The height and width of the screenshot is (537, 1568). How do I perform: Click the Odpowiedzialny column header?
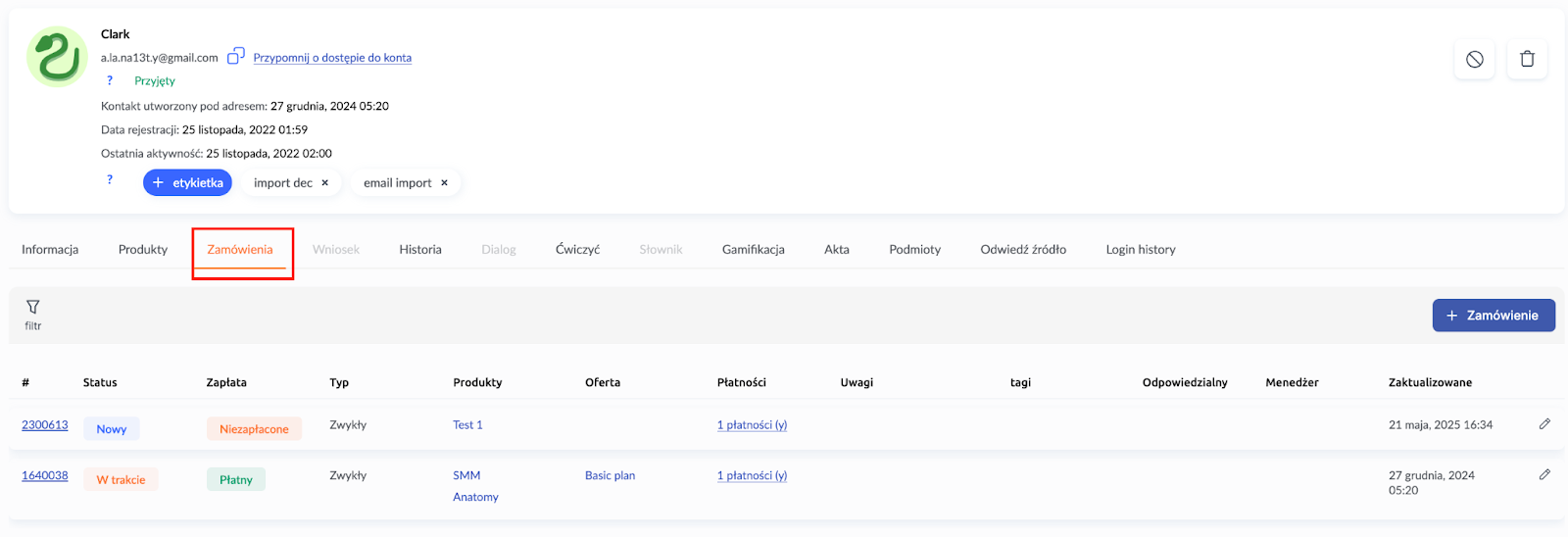pyautogui.click(x=1185, y=383)
